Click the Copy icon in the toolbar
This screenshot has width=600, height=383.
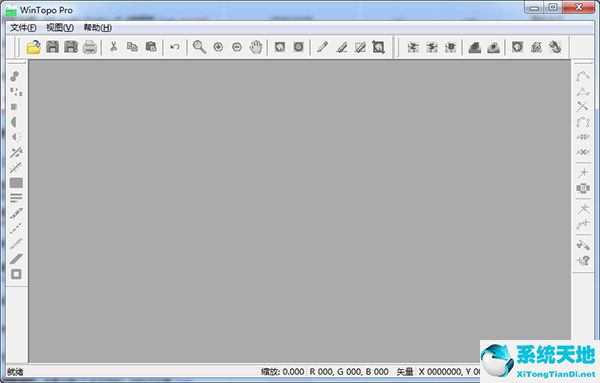click(x=132, y=47)
